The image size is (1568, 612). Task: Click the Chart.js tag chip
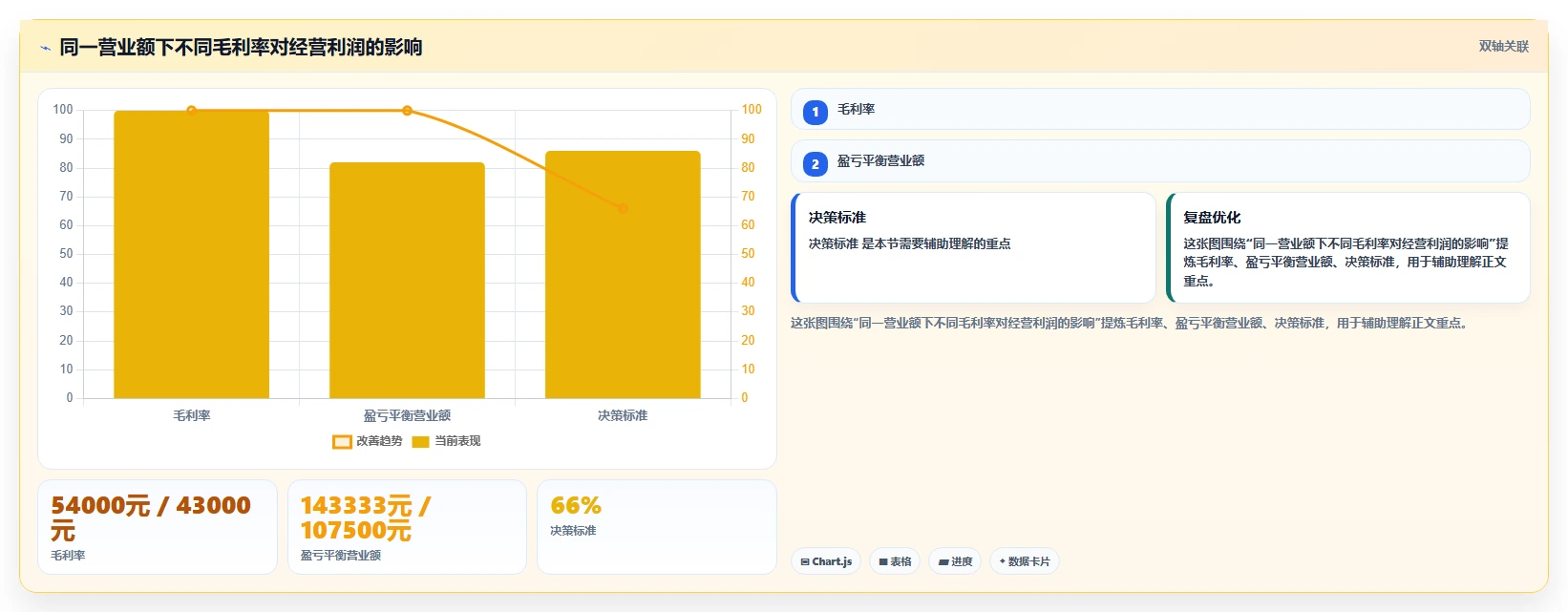click(826, 561)
